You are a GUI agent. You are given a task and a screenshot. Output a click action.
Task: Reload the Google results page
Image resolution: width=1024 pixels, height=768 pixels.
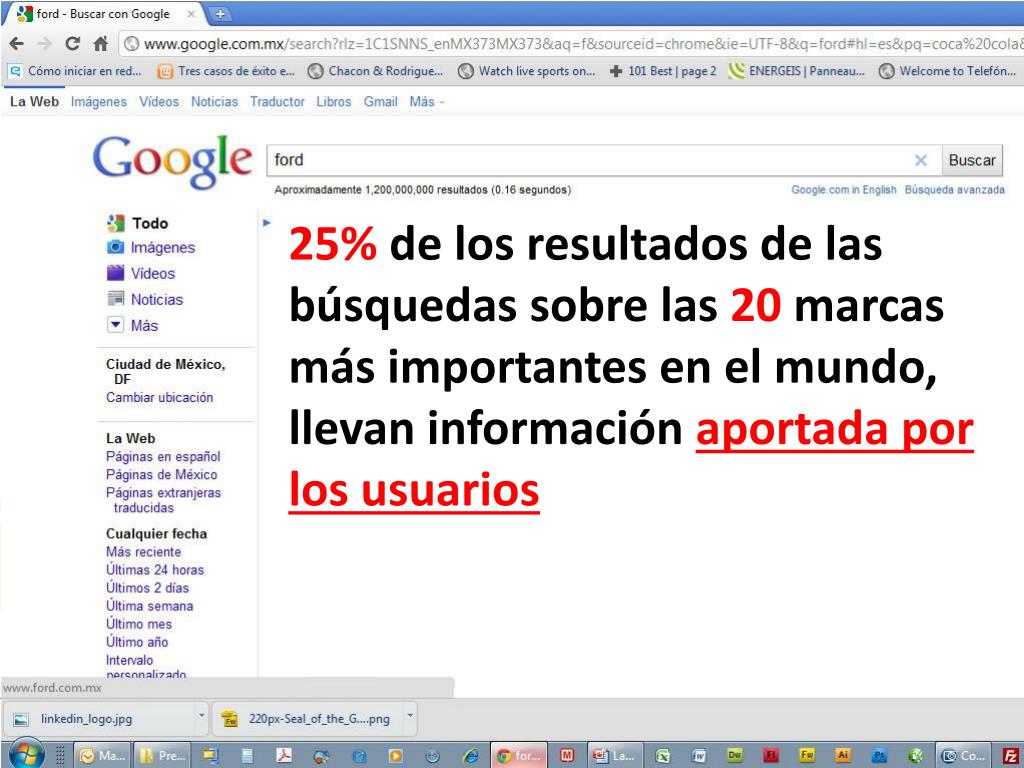point(72,44)
